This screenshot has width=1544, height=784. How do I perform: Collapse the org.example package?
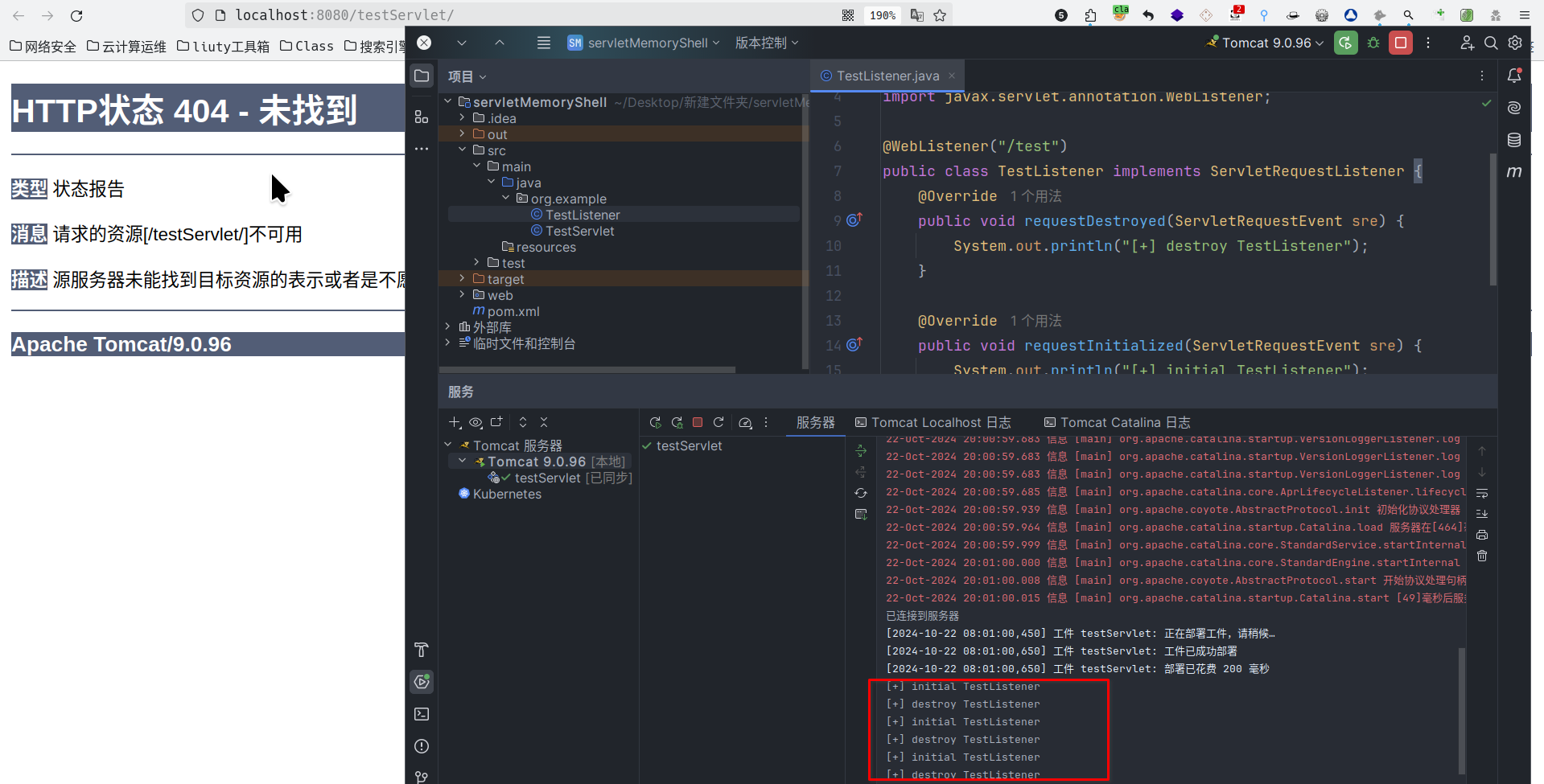coord(506,198)
